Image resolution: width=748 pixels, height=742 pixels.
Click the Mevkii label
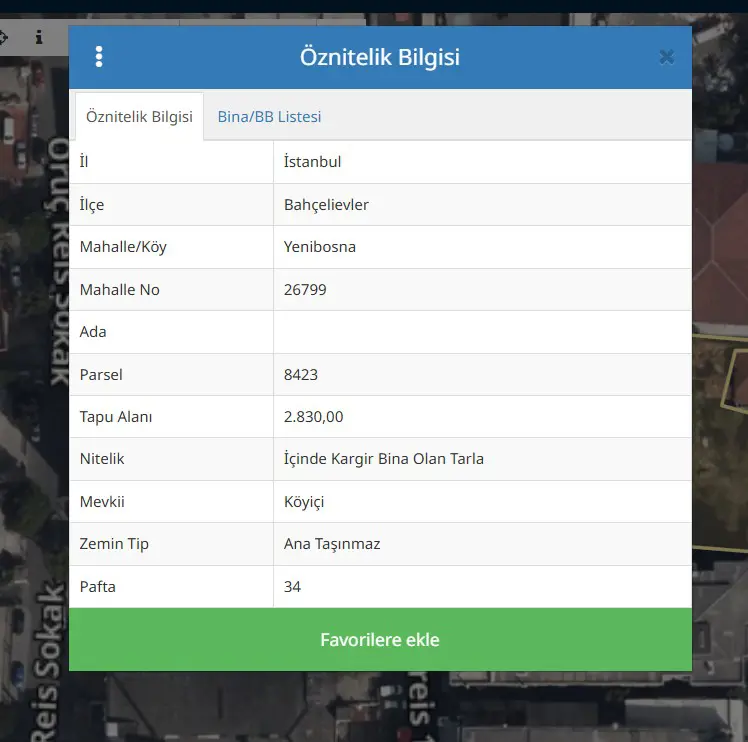(102, 502)
